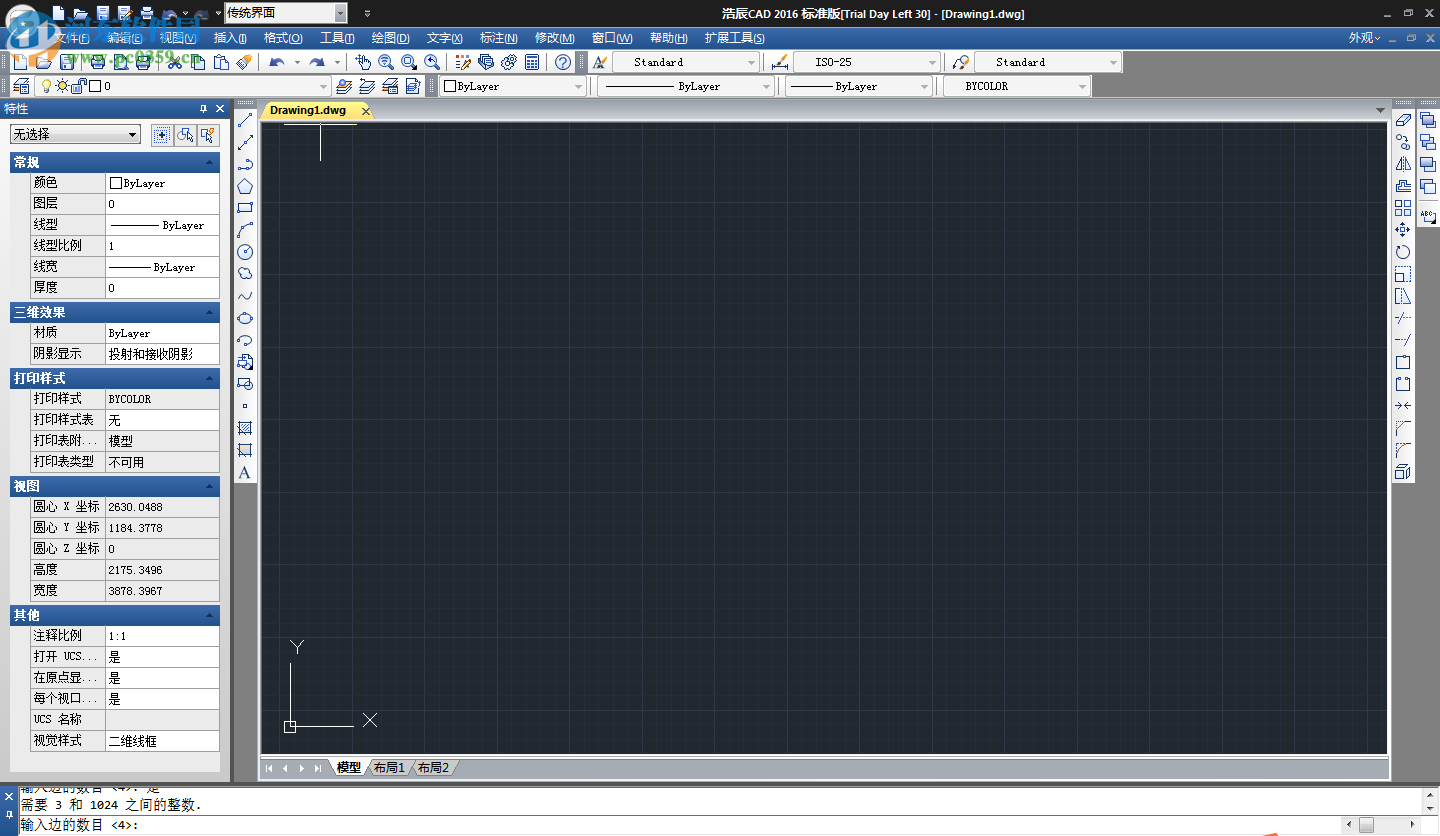Toggle auto-hide pin on Properties panel
Screen dimensions: 1440x836
[x=203, y=108]
